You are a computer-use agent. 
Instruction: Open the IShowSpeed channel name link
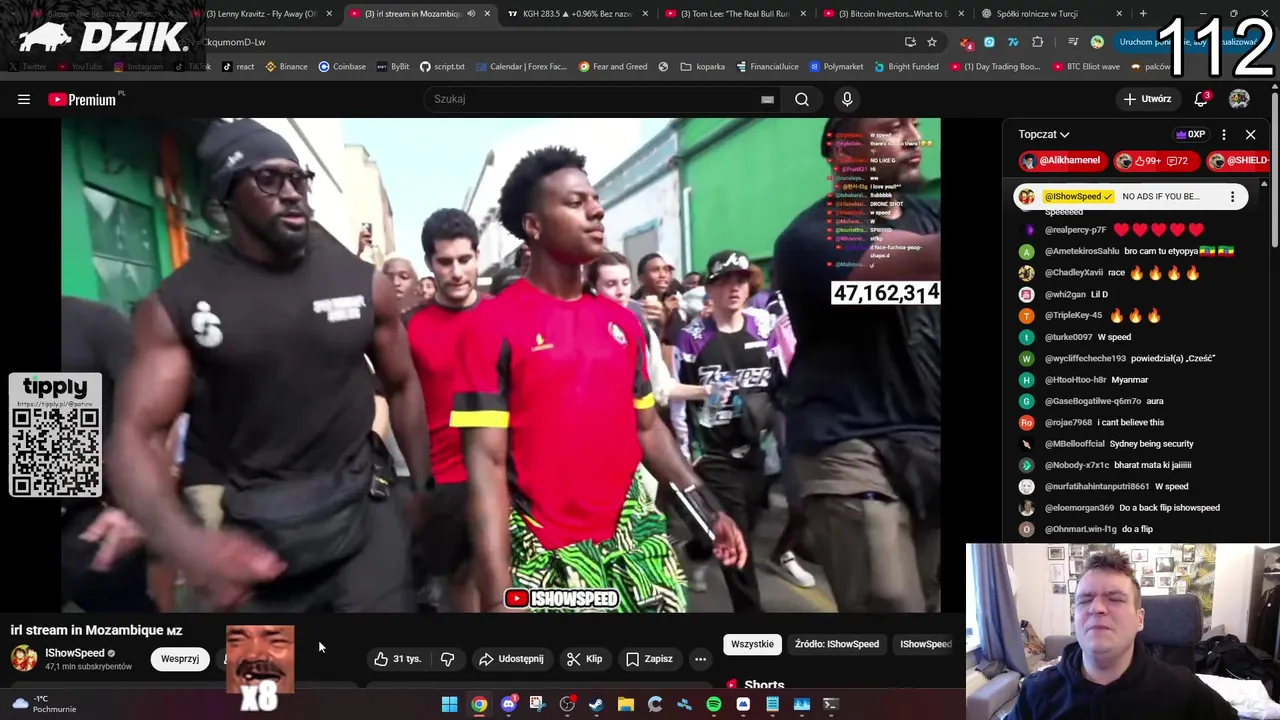coord(75,653)
